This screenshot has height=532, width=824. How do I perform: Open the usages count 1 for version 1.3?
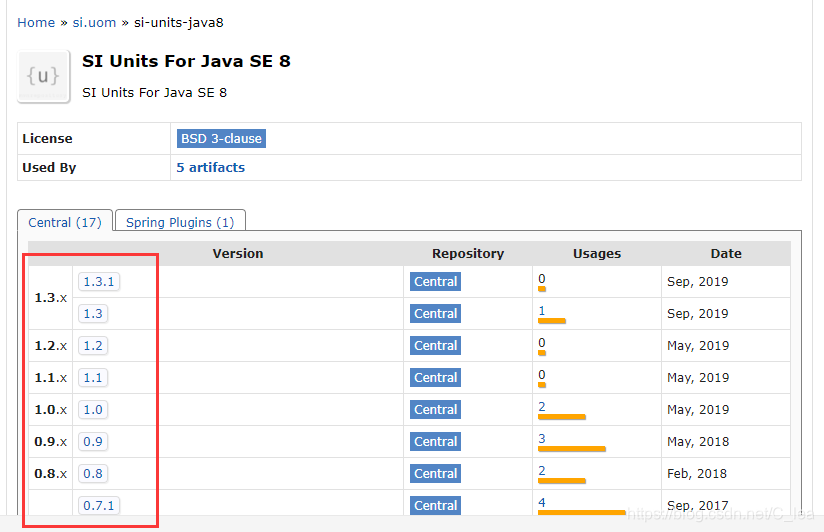coord(542,311)
